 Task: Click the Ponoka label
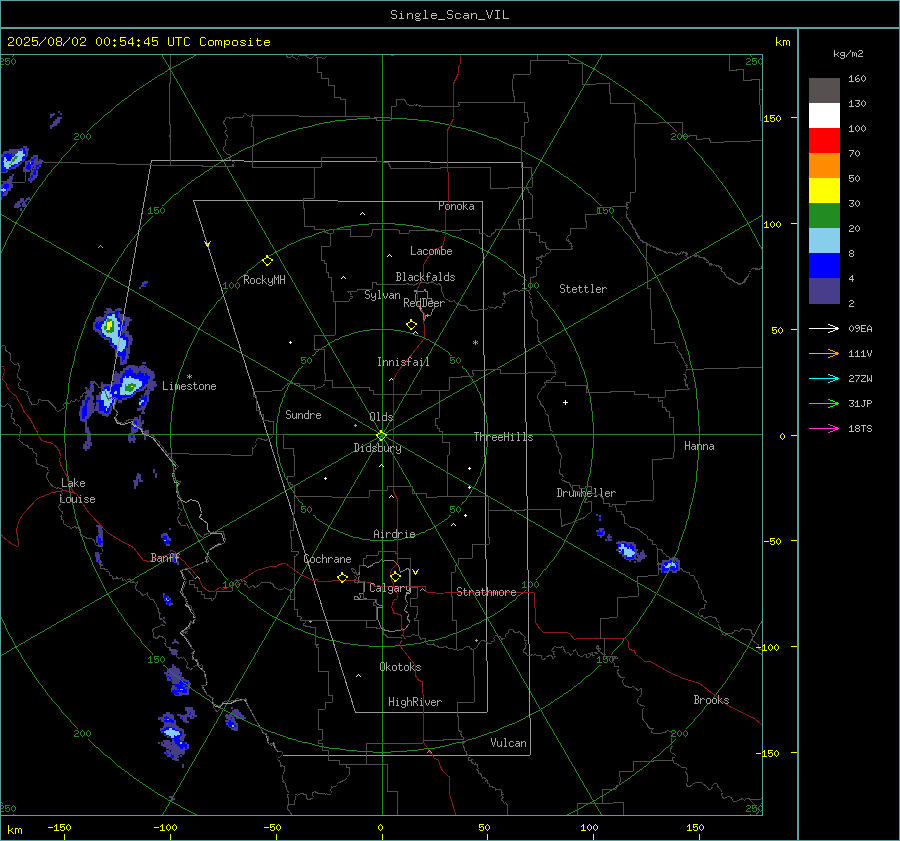coord(456,206)
